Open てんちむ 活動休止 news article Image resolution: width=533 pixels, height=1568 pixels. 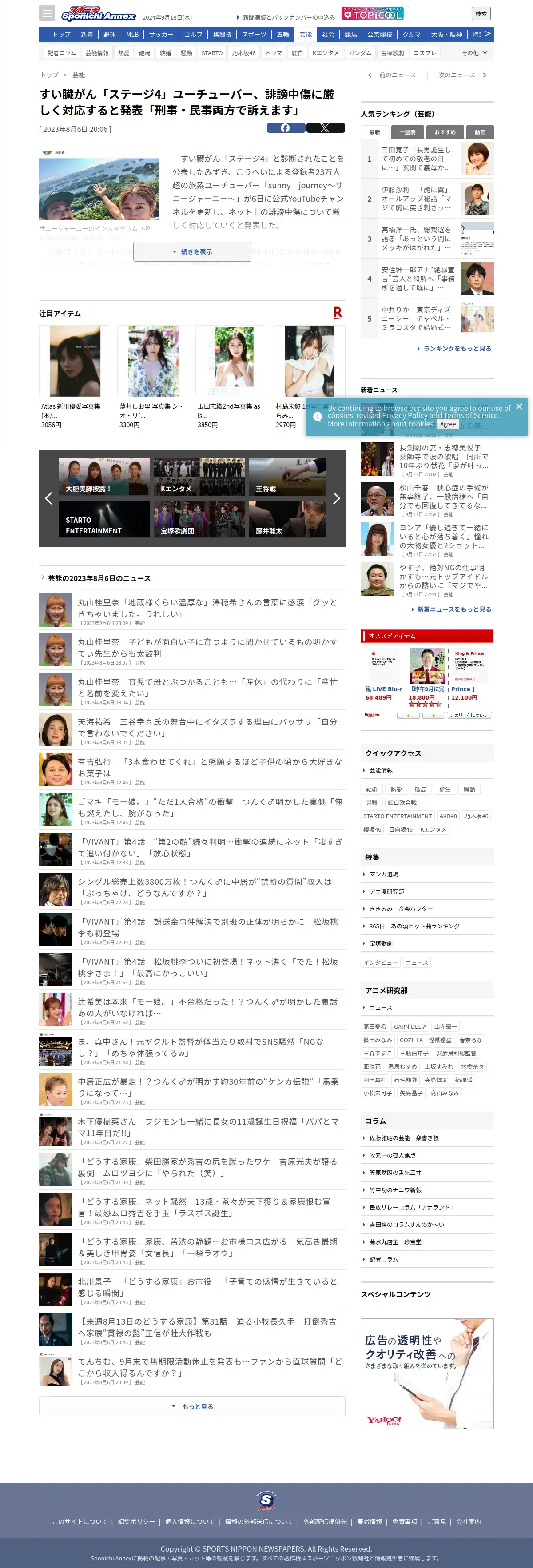tap(192, 1369)
